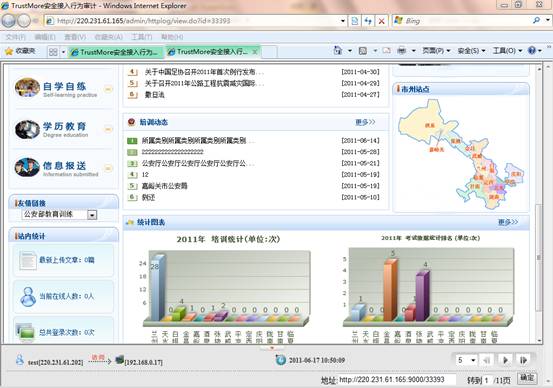Click the refresh icon beside address bar
The width and height of the screenshot is (553, 388).
(x=368, y=21)
